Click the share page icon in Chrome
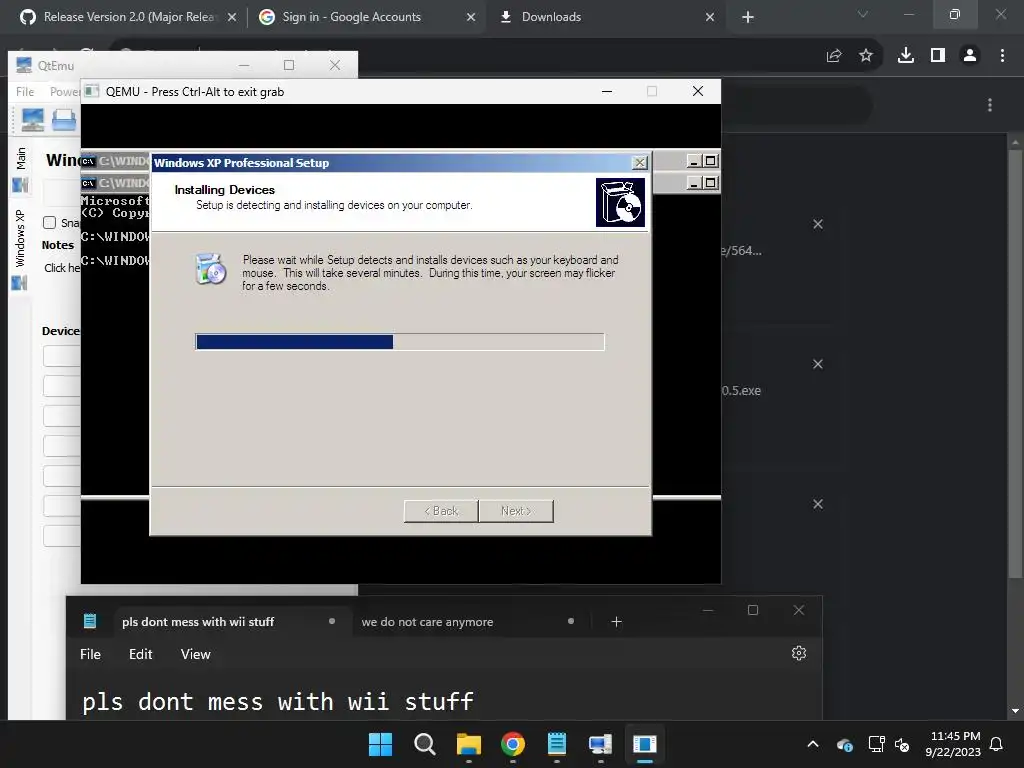1024x768 pixels. [834, 56]
